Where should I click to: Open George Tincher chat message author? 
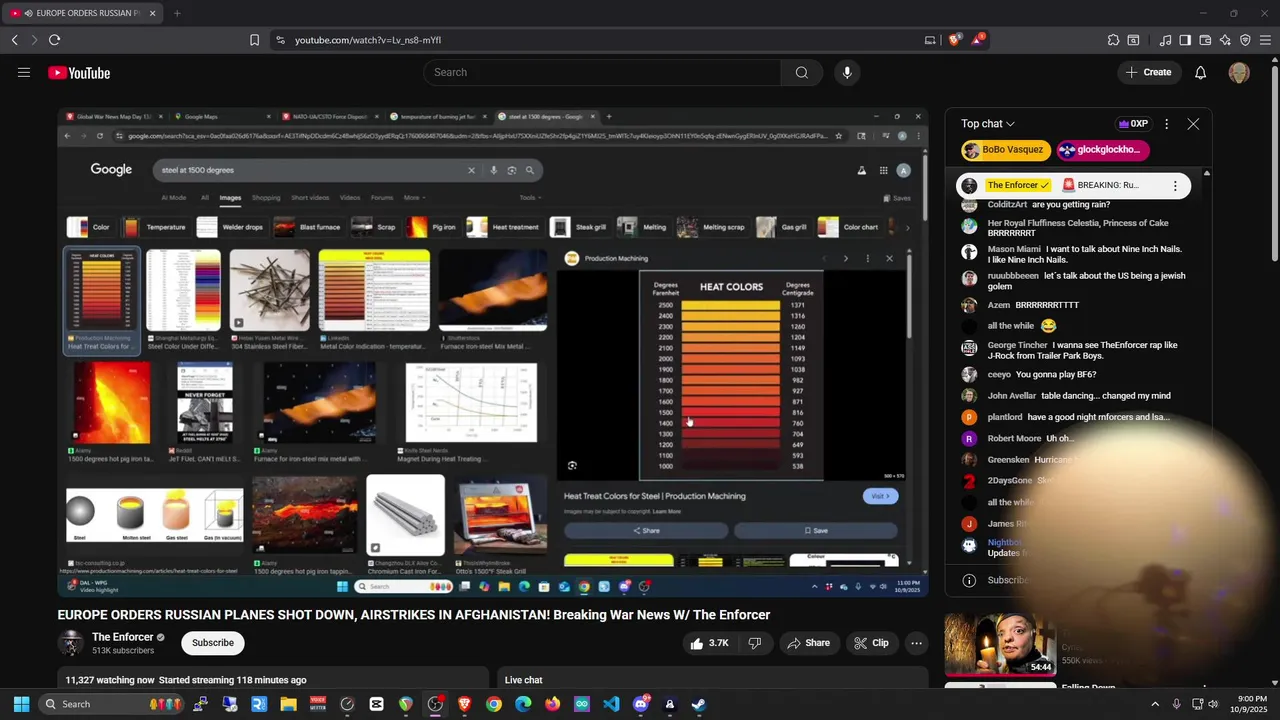tap(1017, 345)
